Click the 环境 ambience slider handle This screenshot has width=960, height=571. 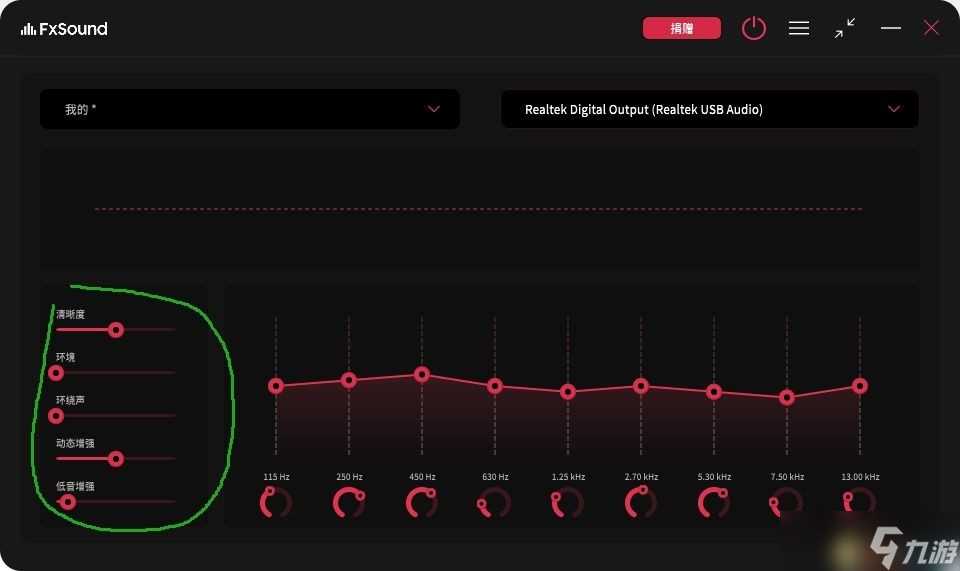56,373
